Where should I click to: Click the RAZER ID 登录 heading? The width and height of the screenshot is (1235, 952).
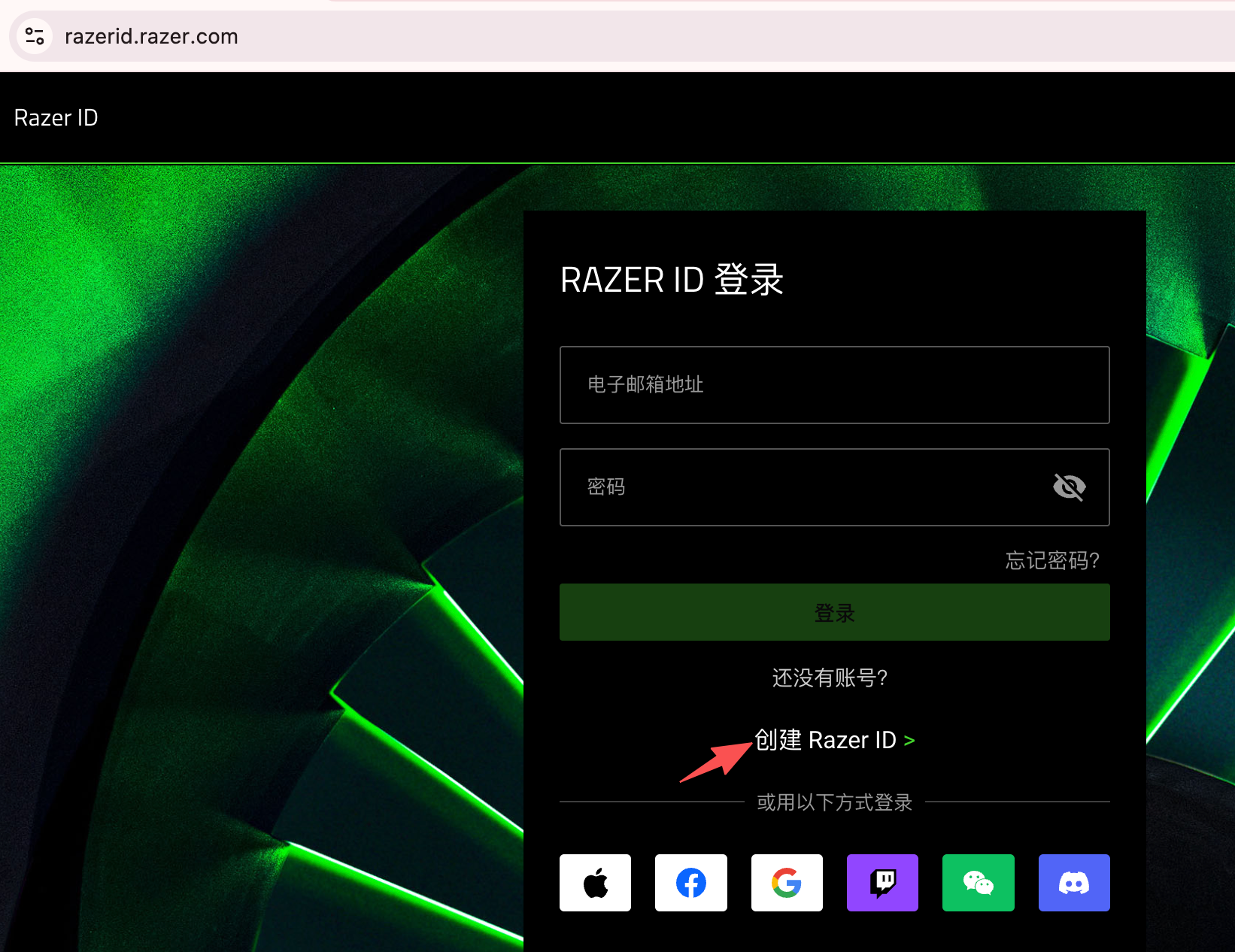[672, 280]
